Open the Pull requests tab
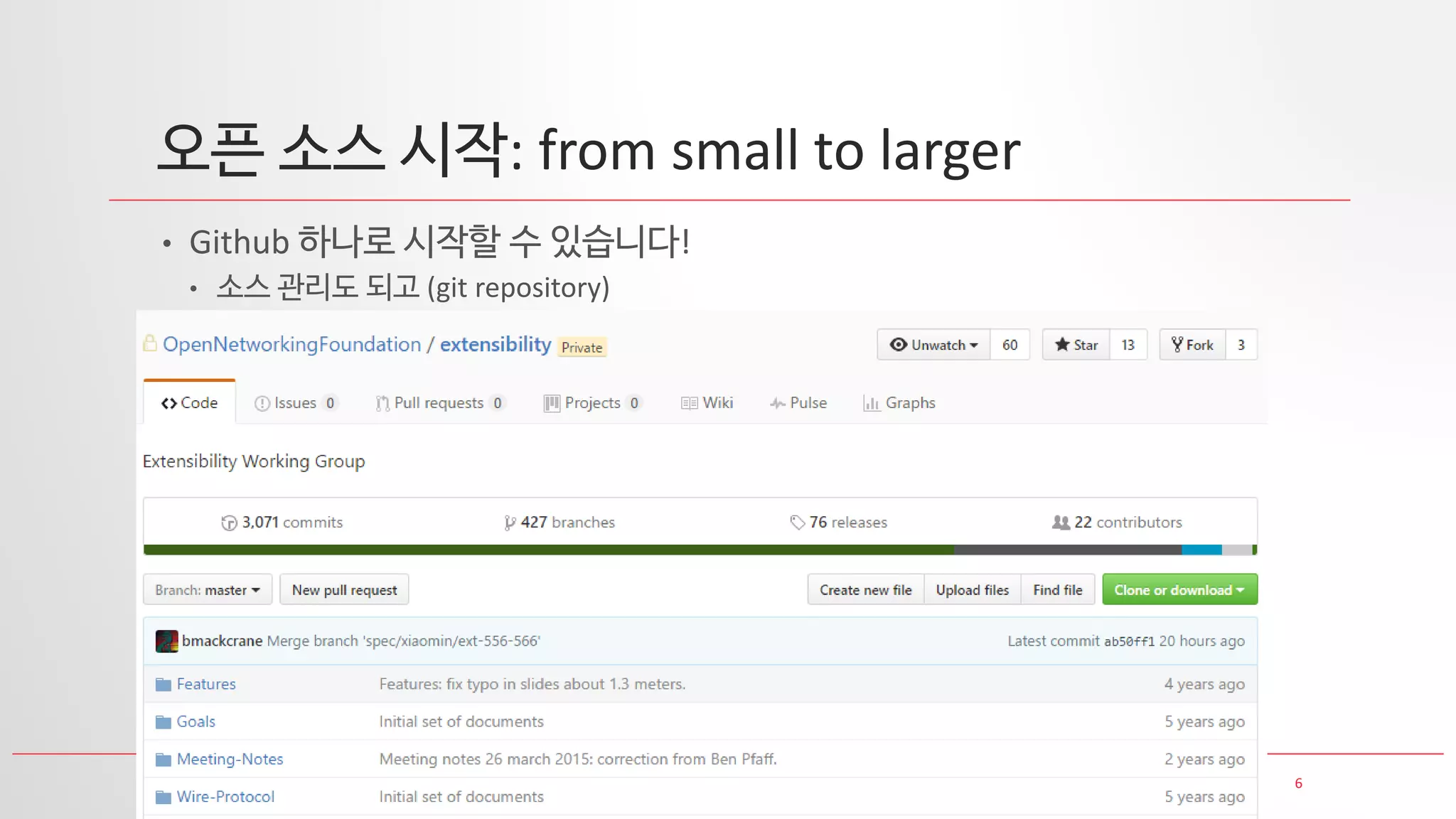The height and width of the screenshot is (819, 1456). click(x=440, y=403)
